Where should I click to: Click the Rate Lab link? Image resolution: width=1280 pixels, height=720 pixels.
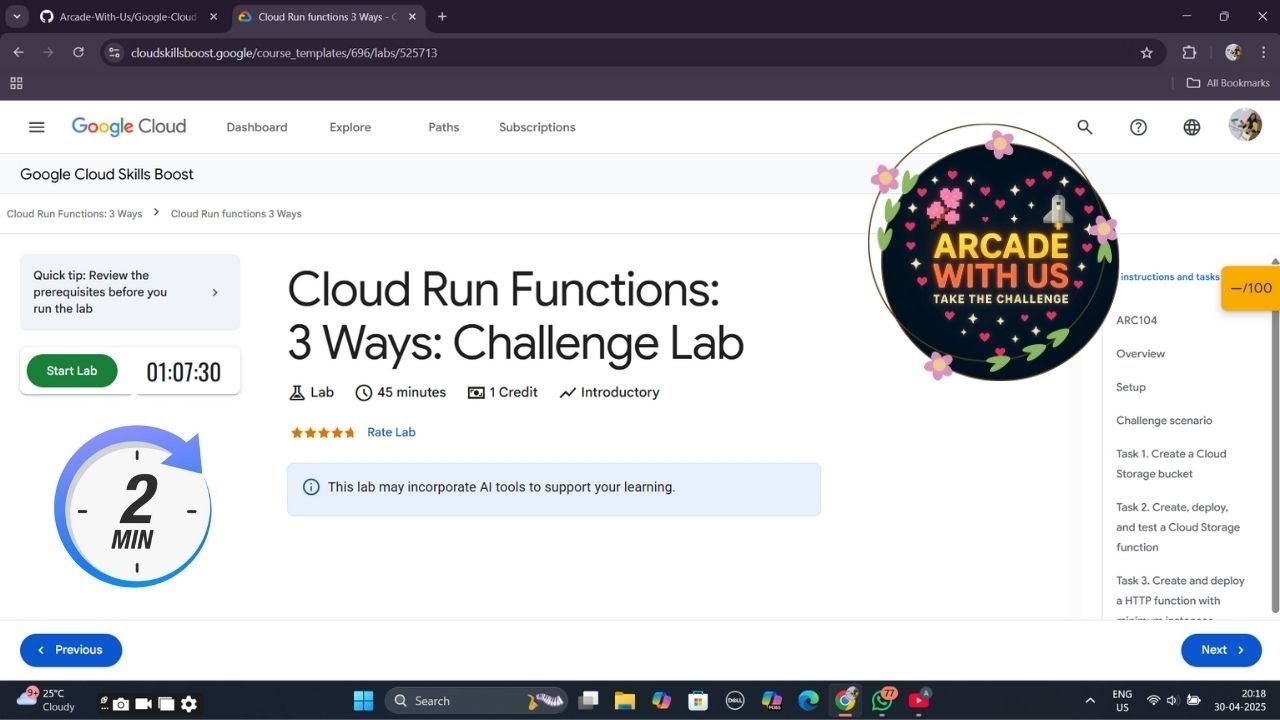click(391, 432)
